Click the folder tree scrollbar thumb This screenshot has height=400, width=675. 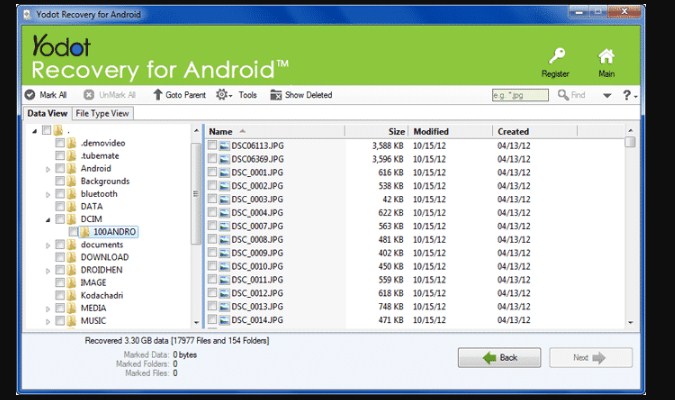(x=196, y=194)
